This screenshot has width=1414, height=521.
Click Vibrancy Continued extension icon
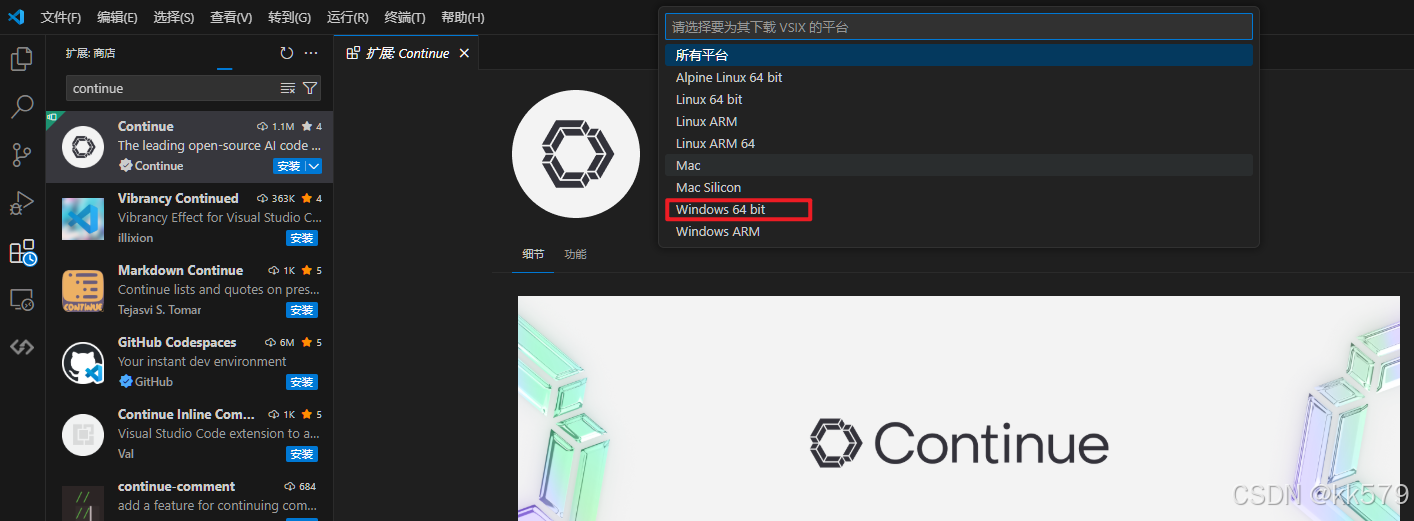point(83,218)
